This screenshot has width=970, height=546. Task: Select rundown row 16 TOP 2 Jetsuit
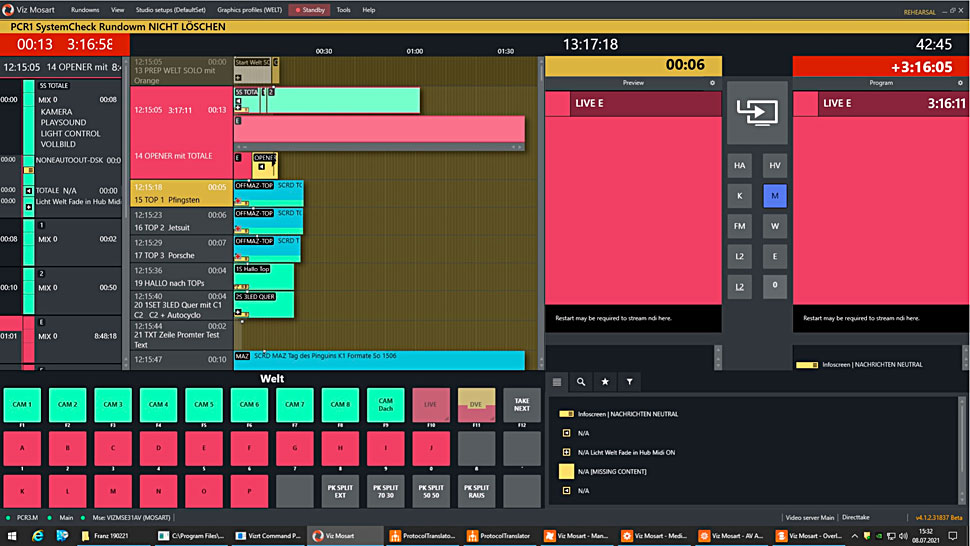point(181,221)
